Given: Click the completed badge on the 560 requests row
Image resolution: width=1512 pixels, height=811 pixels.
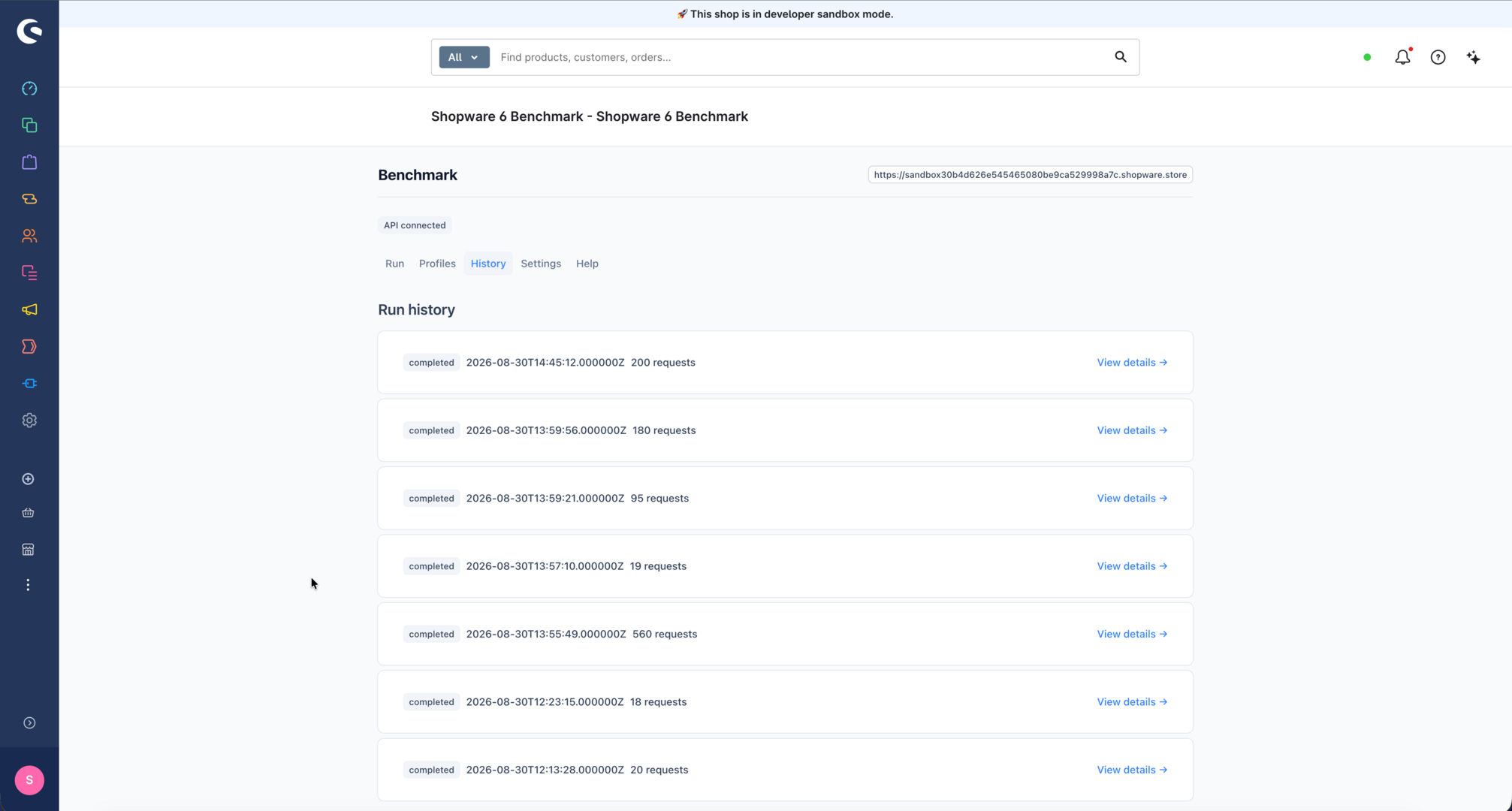Looking at the screenshot, I should (431, 635).
